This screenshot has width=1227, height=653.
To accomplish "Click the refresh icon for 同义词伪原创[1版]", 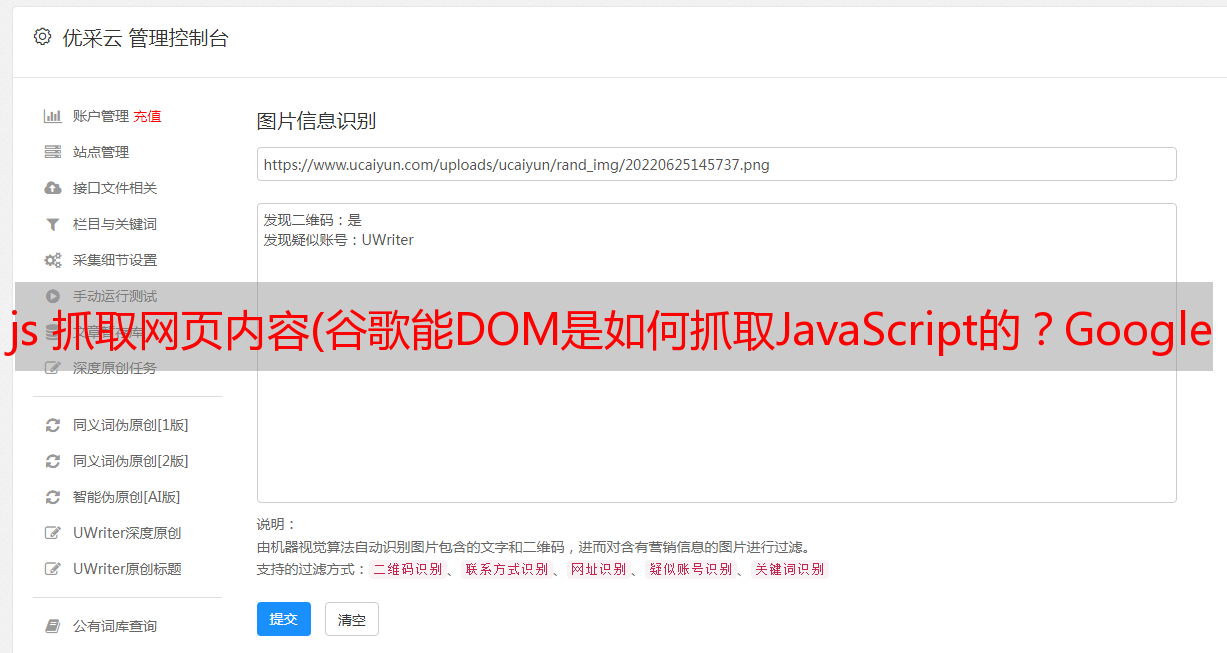I will point(53,425).
